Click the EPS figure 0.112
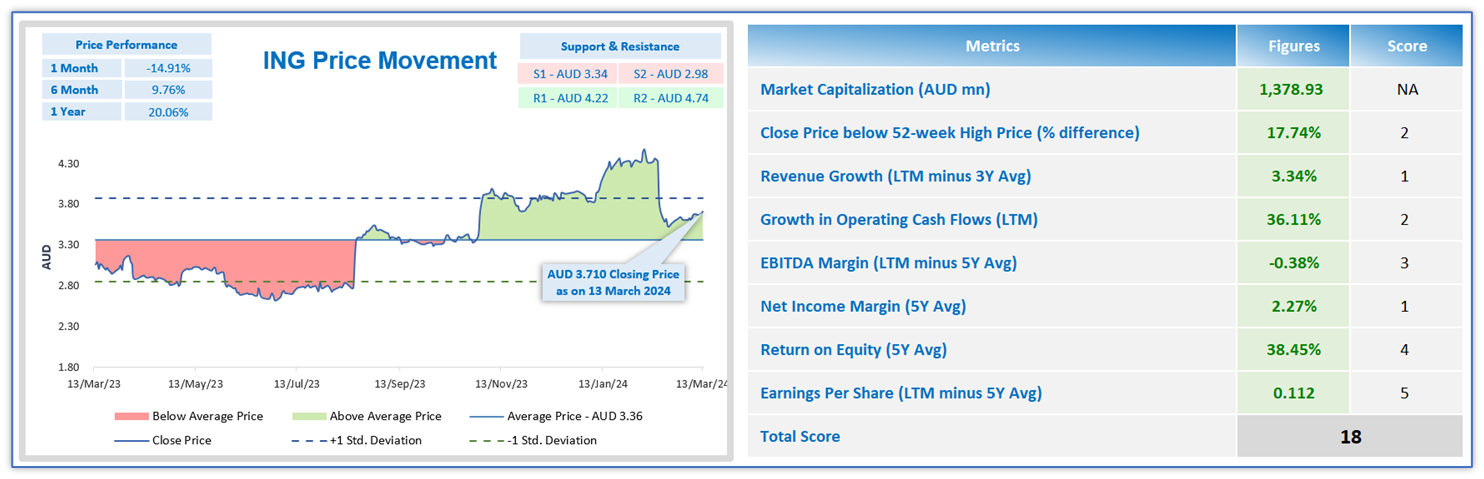The height and width of the screenshot is (479, 1484). 1292,393
